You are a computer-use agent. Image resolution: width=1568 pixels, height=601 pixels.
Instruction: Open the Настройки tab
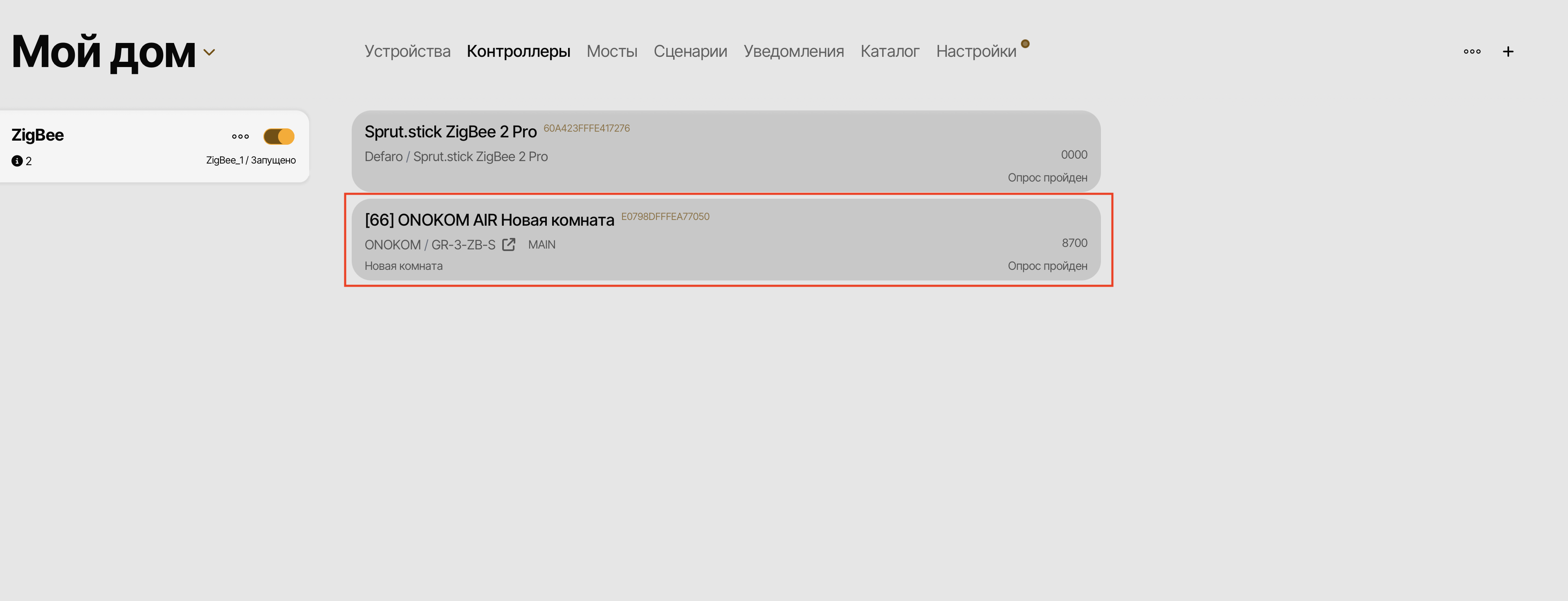coord(976,52)
